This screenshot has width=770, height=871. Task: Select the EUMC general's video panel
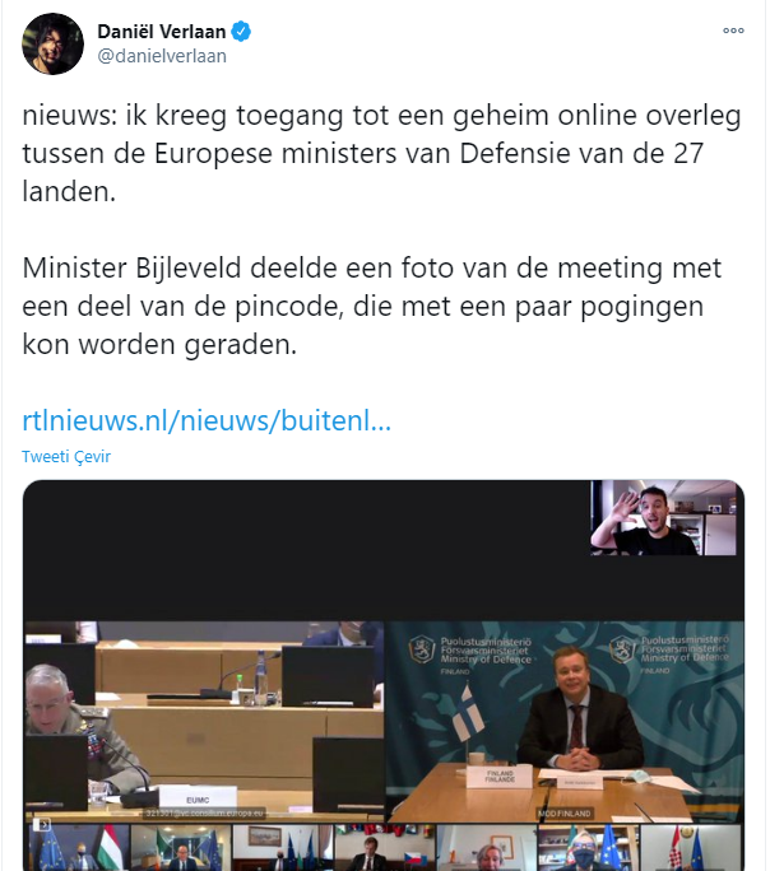[x=204, y=721]
